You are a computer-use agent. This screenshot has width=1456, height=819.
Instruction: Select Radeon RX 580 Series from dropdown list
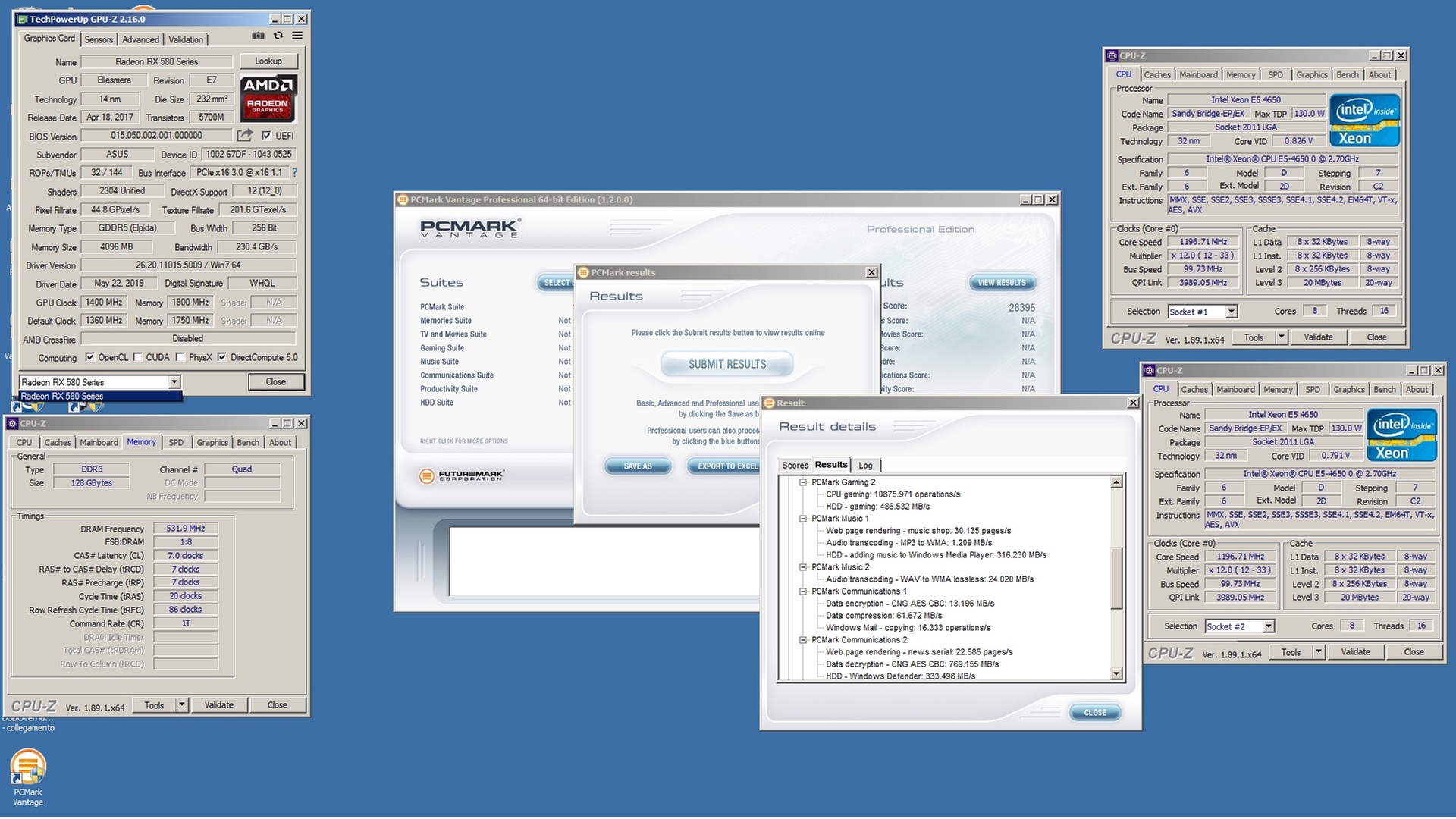click(100, 396)
